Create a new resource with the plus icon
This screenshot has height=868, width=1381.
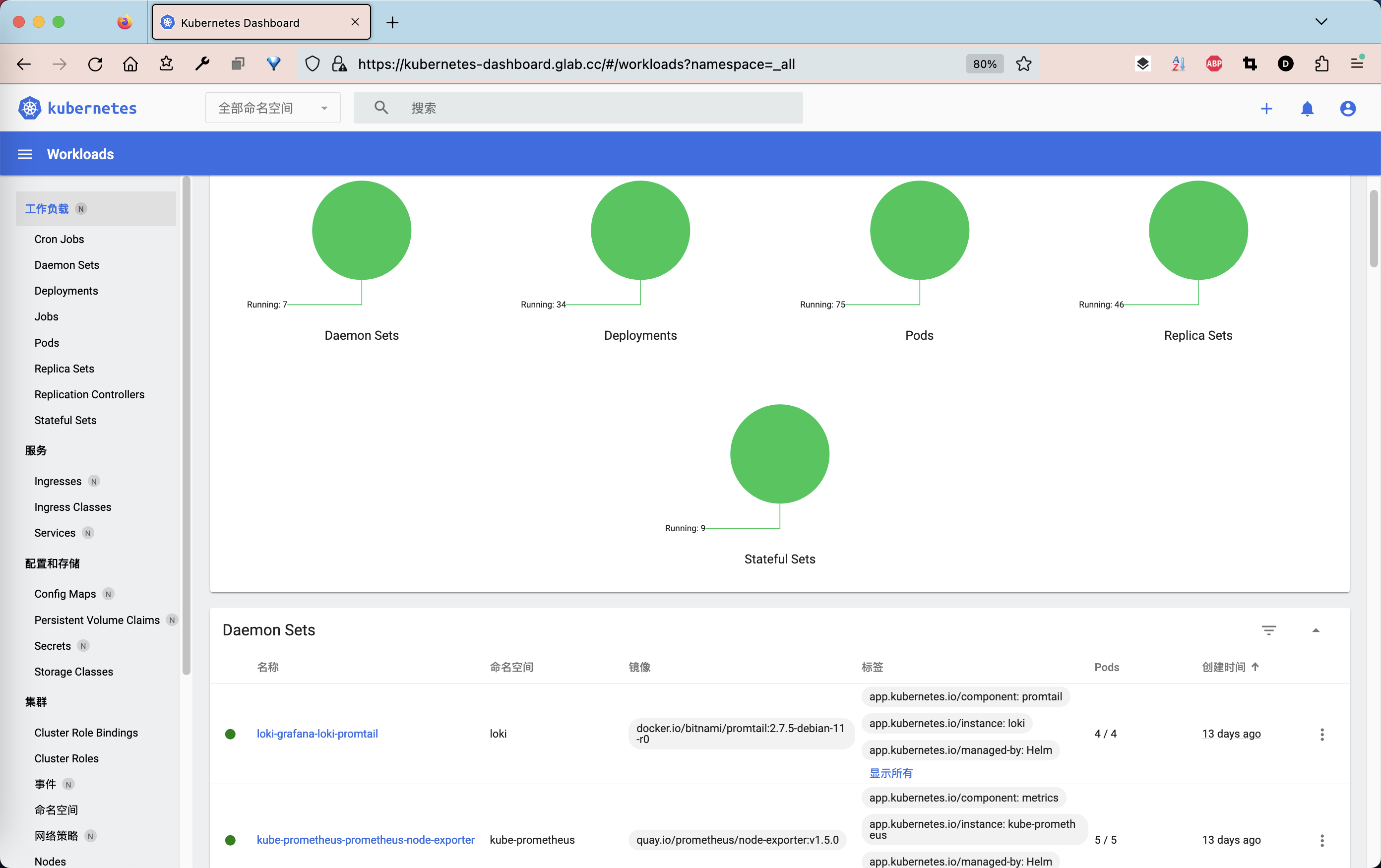(x=1266, y=108)
